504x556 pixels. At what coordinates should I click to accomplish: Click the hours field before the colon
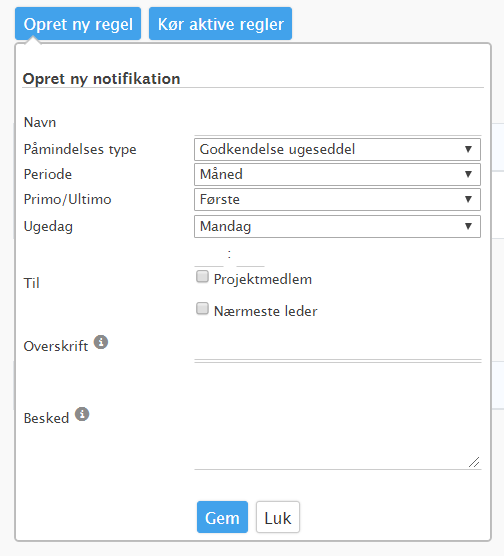click(209, 255)
